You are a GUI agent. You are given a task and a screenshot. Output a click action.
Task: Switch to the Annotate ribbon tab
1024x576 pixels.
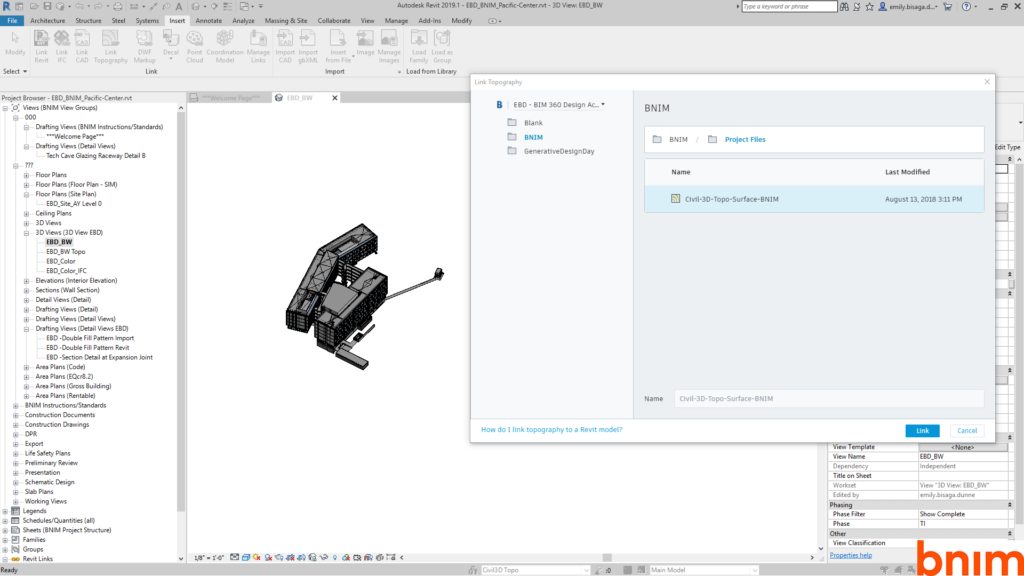click(209, 20)
